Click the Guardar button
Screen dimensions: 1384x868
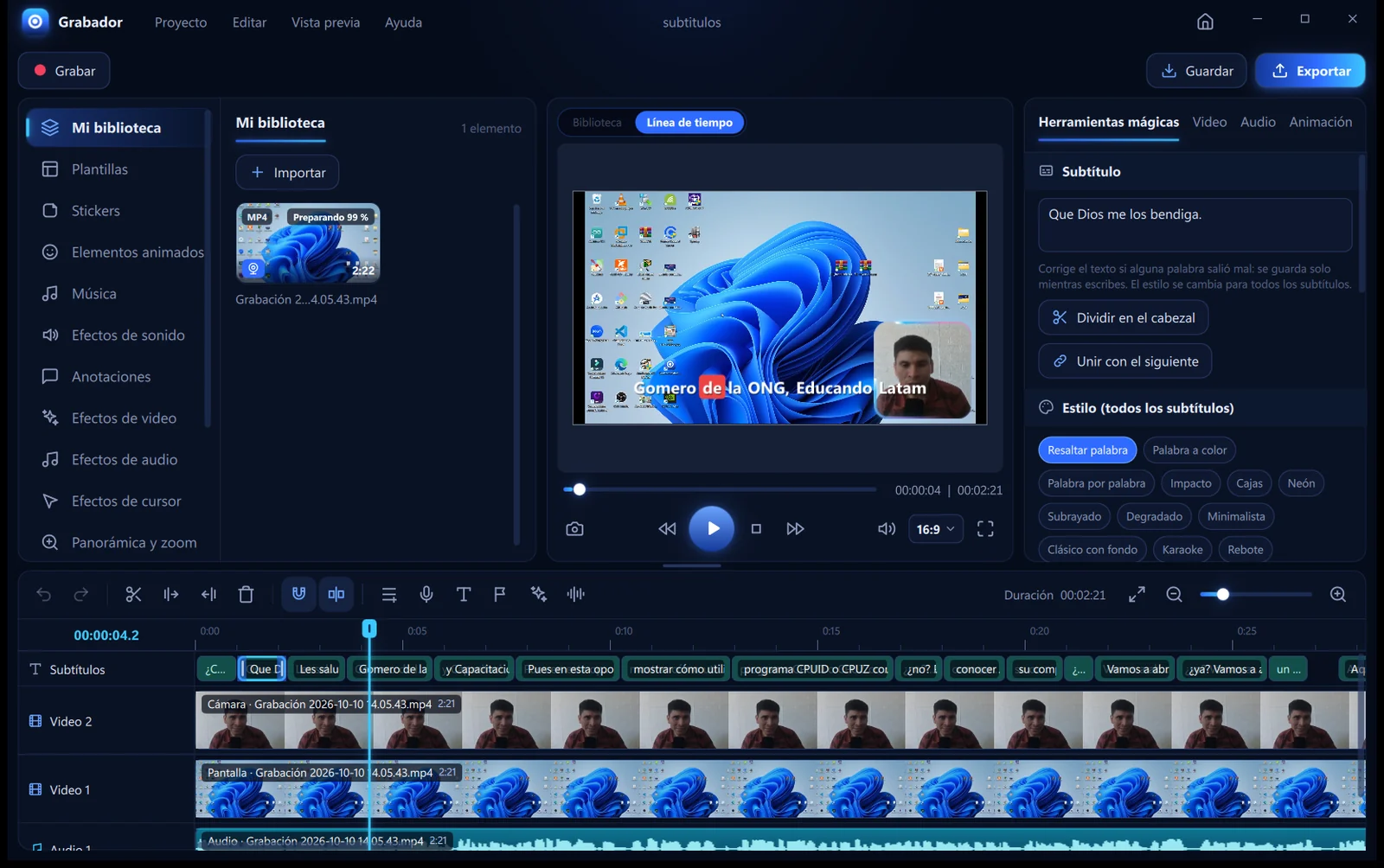click(x=1196, y=71)
